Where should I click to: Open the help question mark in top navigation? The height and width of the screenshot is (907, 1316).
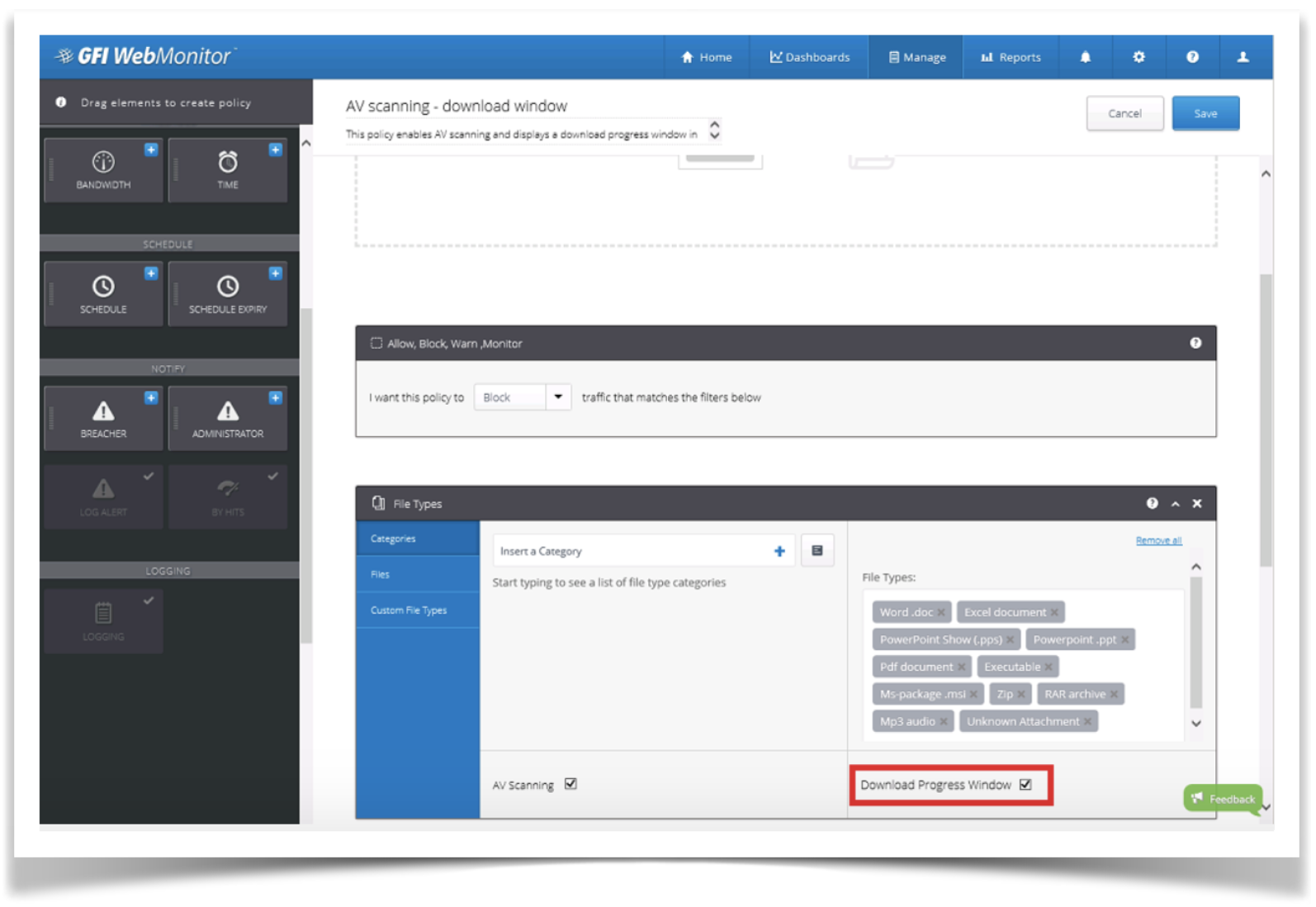(1192, 57)
